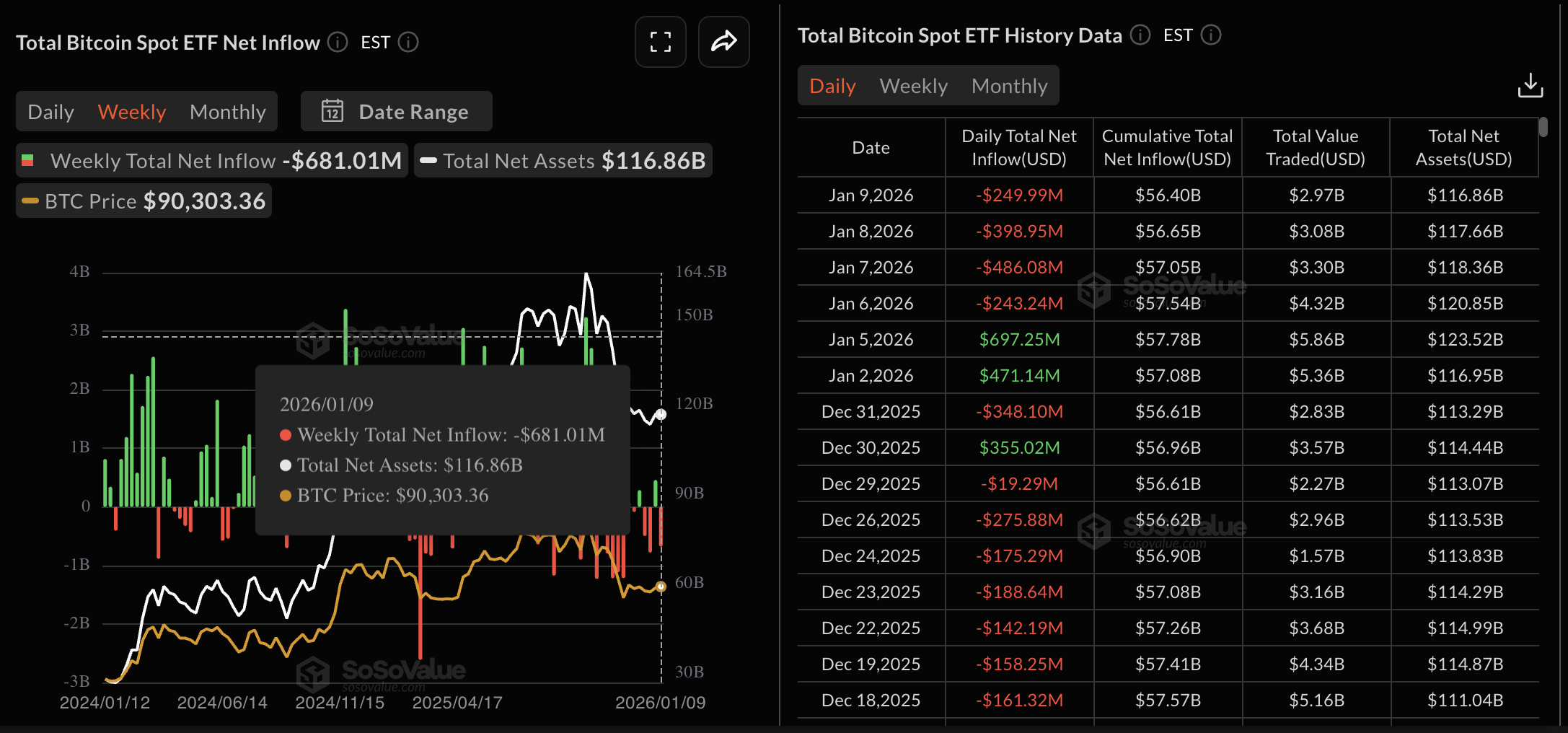This screenshot has width=1568, height=733.
Task: Switch History Data panel to Monthly
Action: tap(1009, 85)
